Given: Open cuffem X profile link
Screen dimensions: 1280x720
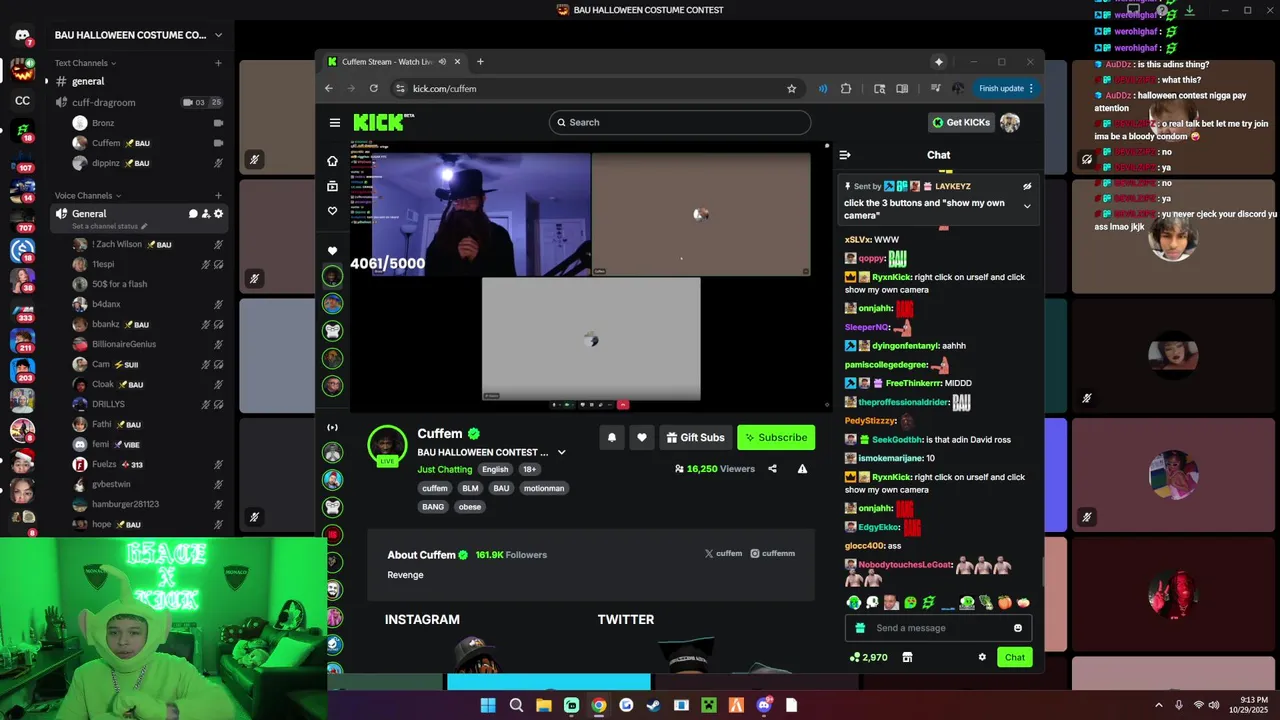Looking at the screenshot, I should point(723,553).
